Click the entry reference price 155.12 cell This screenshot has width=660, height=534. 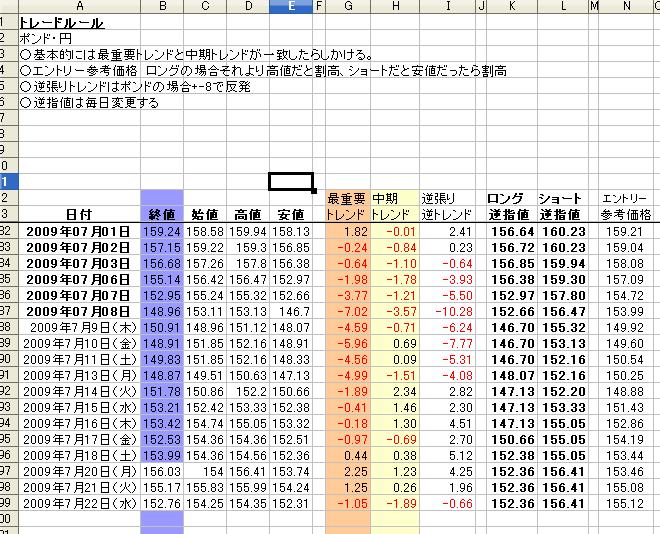click(626, 503)
